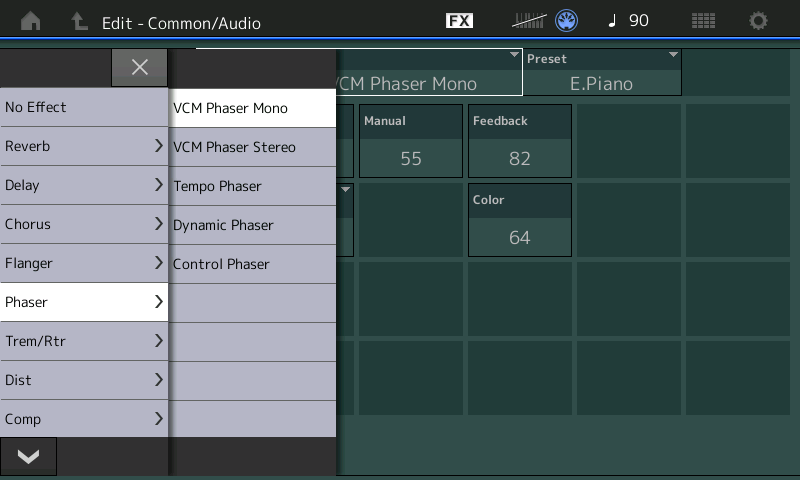The width and height of the screenshot is (800, 480).
Task: Select the Color parameter value 64
Action: click(x=520, y=237)
